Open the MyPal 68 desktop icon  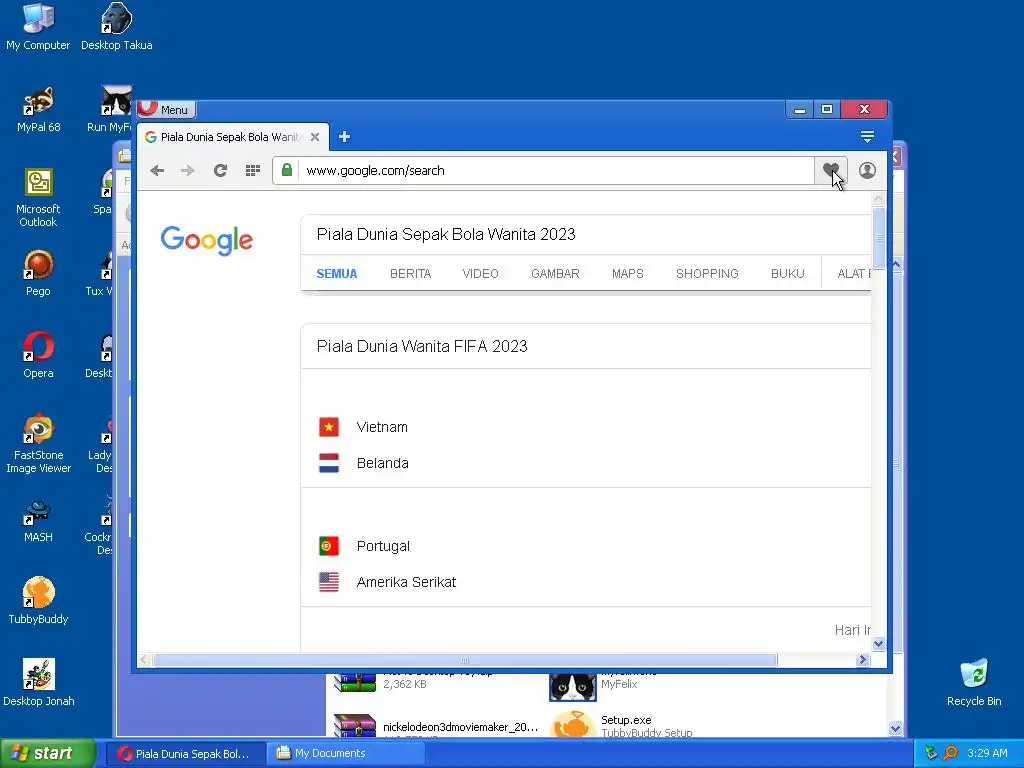click(38, 110)
